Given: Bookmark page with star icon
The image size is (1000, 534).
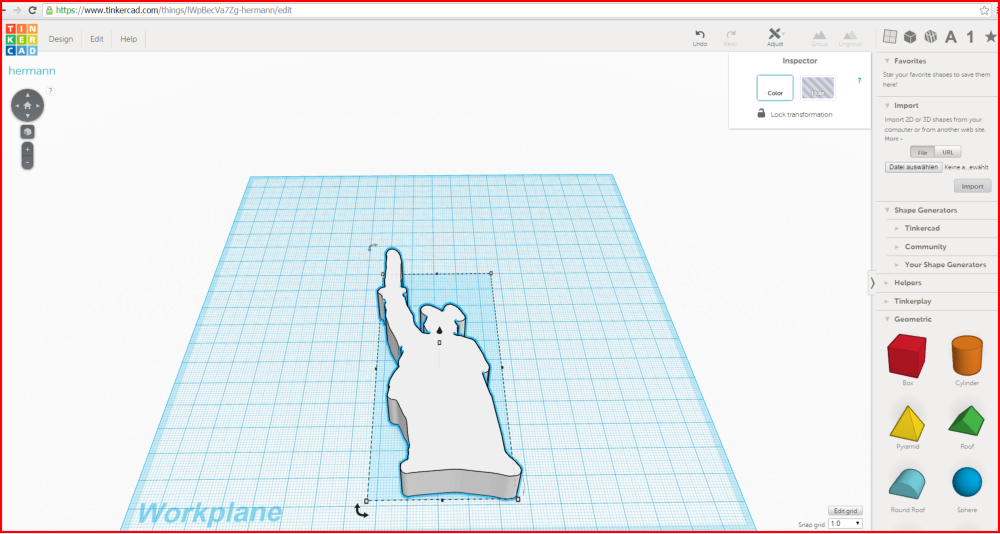Looking at the screenshot, I should (984, 10).
